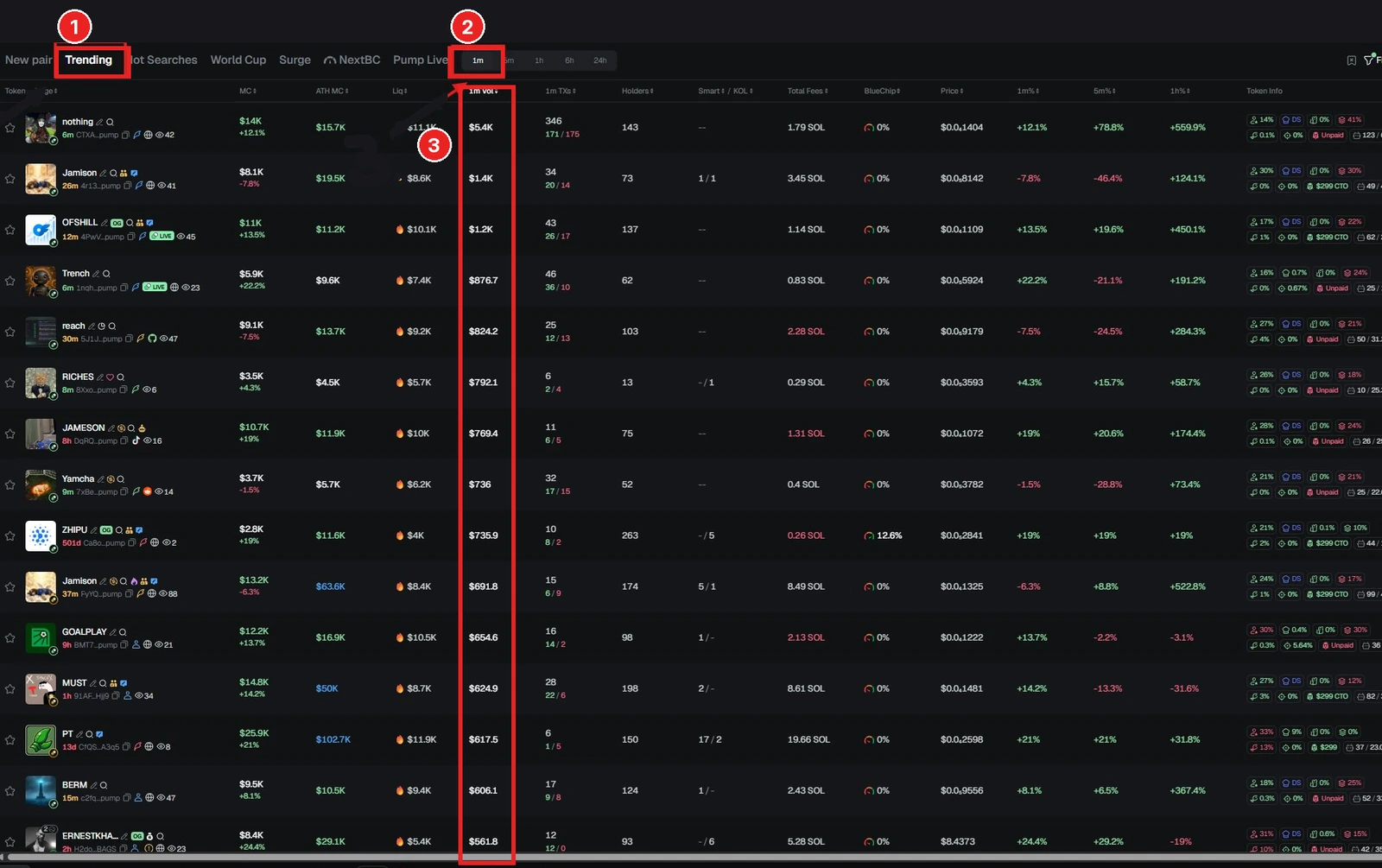This screenshot has width=1382, height=868.
Task: Open the Pump Live tab
Action: coord(421,60)
